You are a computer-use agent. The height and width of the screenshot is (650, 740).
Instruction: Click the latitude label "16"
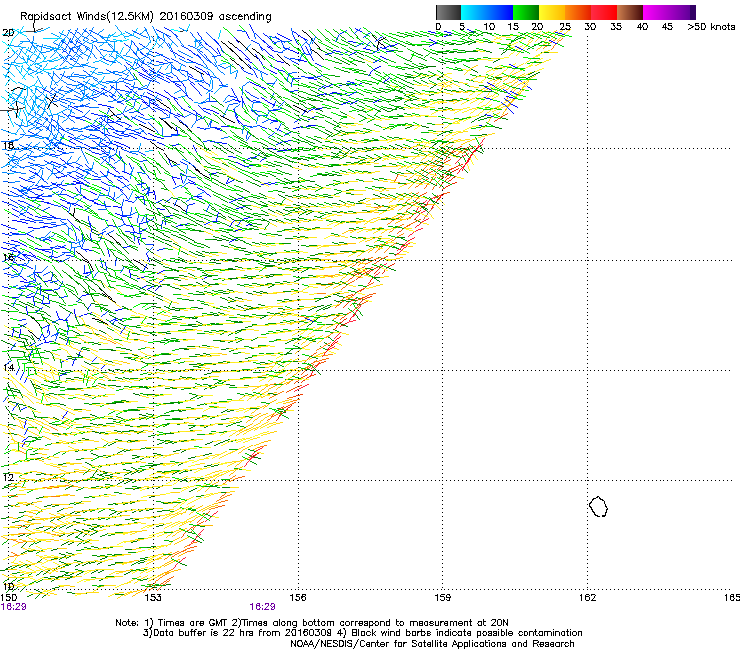[8, 257]
